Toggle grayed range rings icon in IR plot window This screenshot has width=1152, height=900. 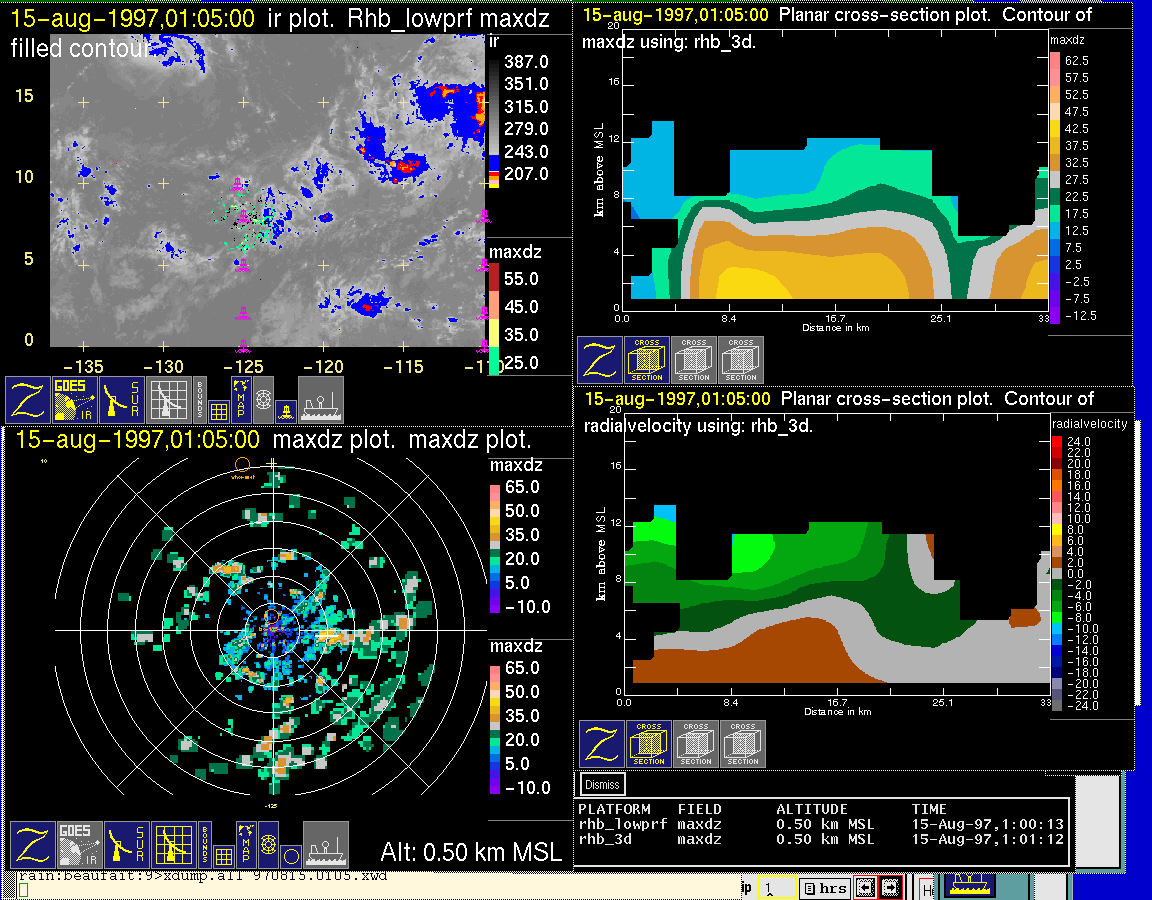coord(264,399)
